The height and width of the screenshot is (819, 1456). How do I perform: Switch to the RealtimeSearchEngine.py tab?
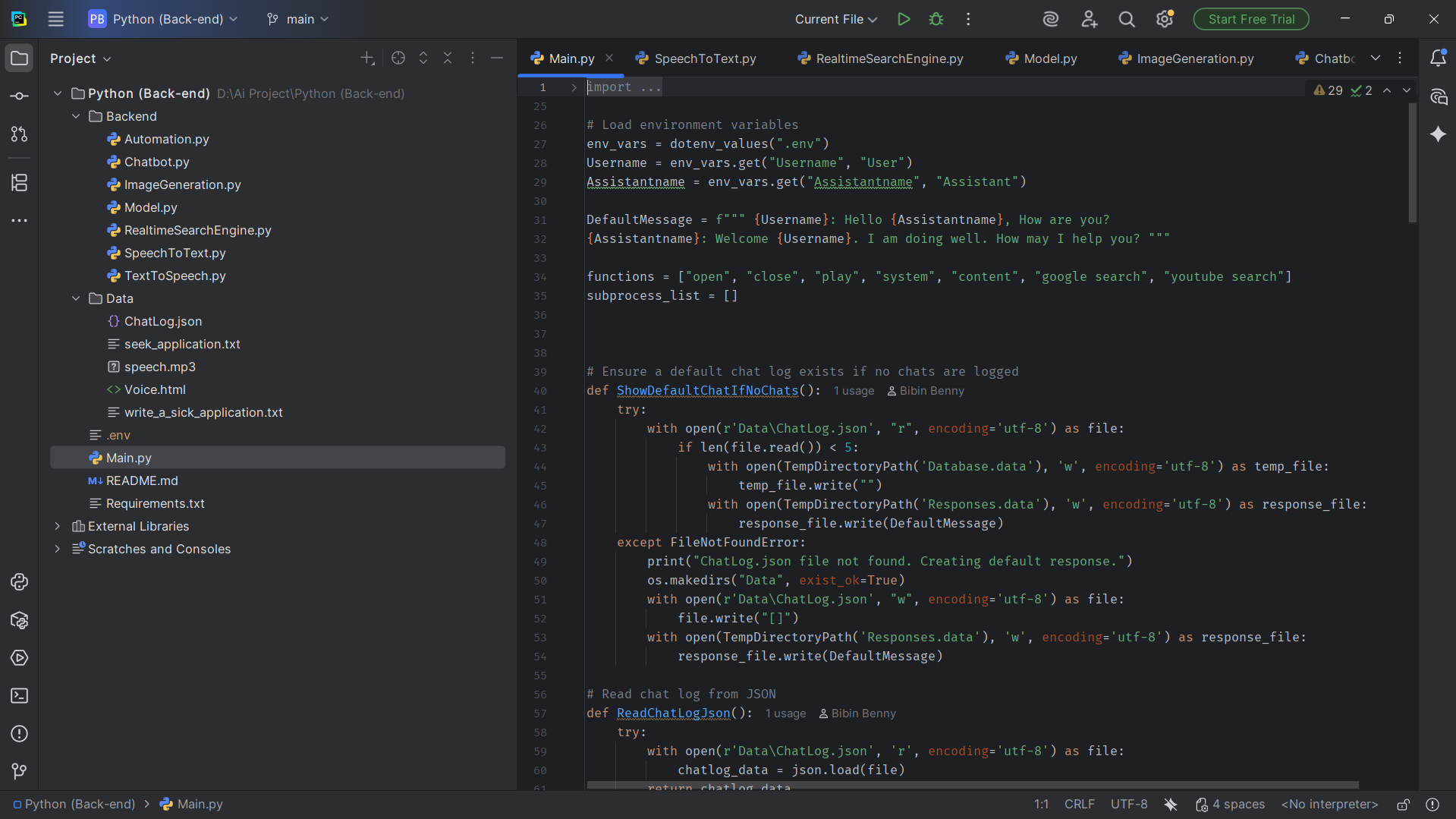(x=881, y=58)
